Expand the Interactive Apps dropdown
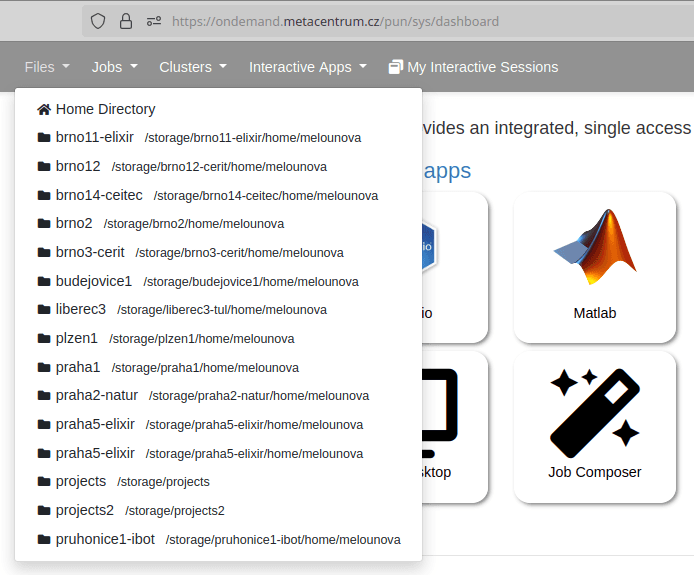694x575 pixels. pyautogui.click(x=307, y=67)
